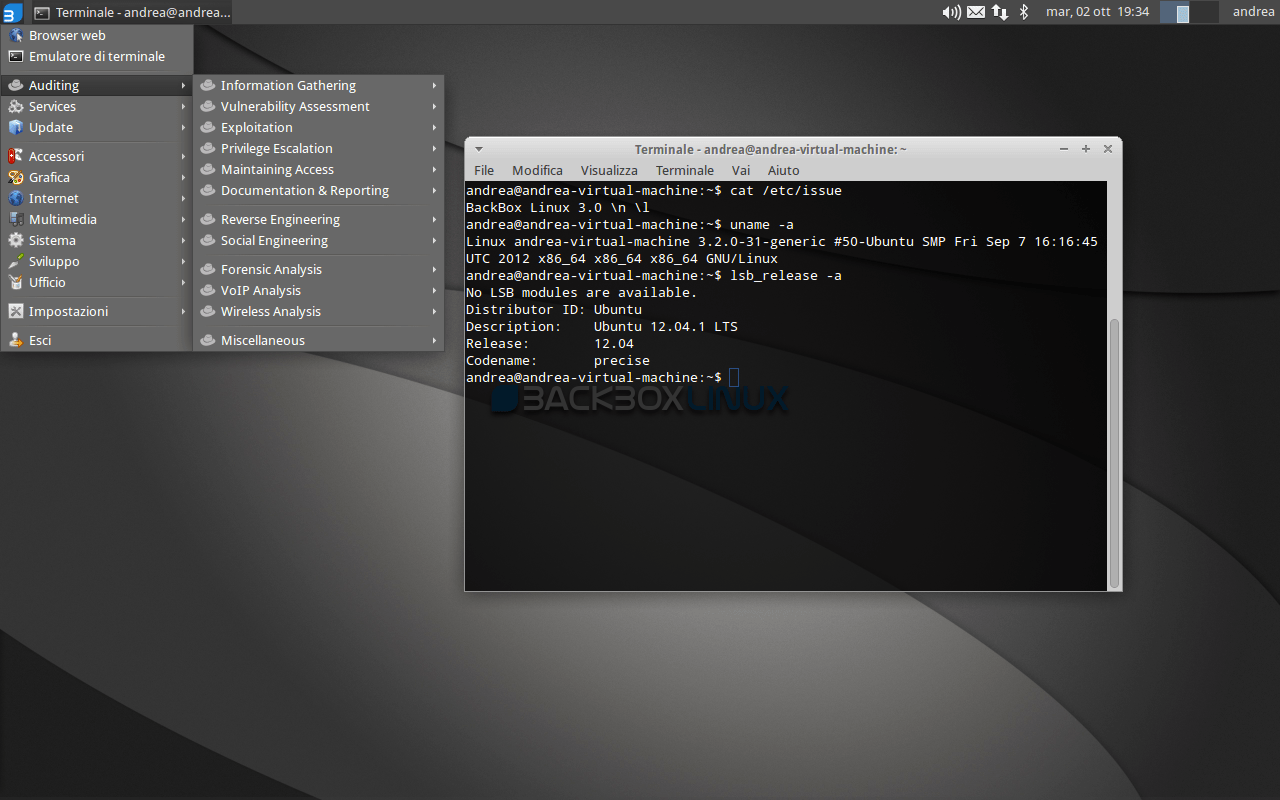
Task: Select the Update shield icon
Action: tap(16, 127)
